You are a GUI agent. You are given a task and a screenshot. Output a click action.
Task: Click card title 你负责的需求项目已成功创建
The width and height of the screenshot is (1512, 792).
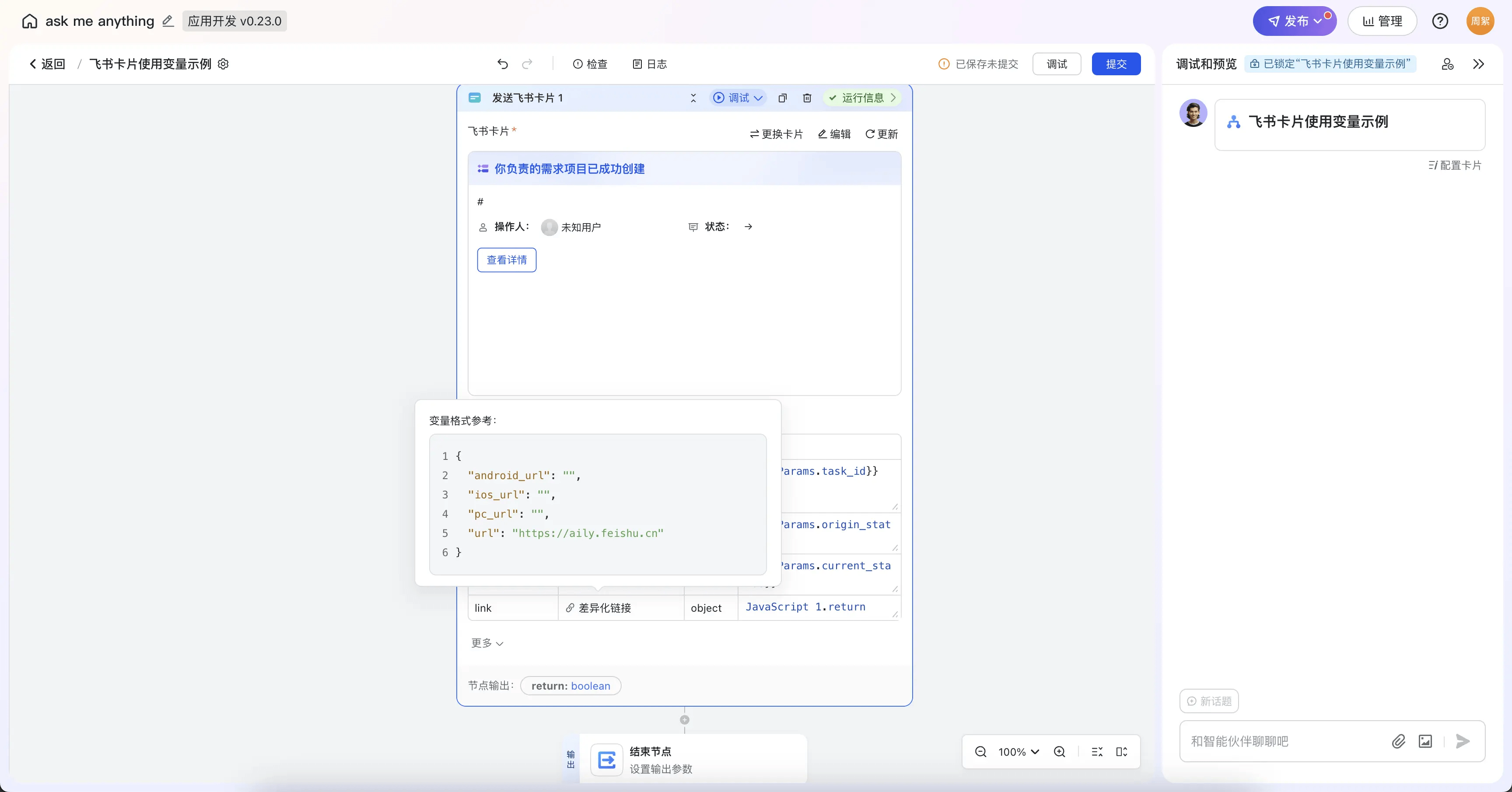(569, 169)
